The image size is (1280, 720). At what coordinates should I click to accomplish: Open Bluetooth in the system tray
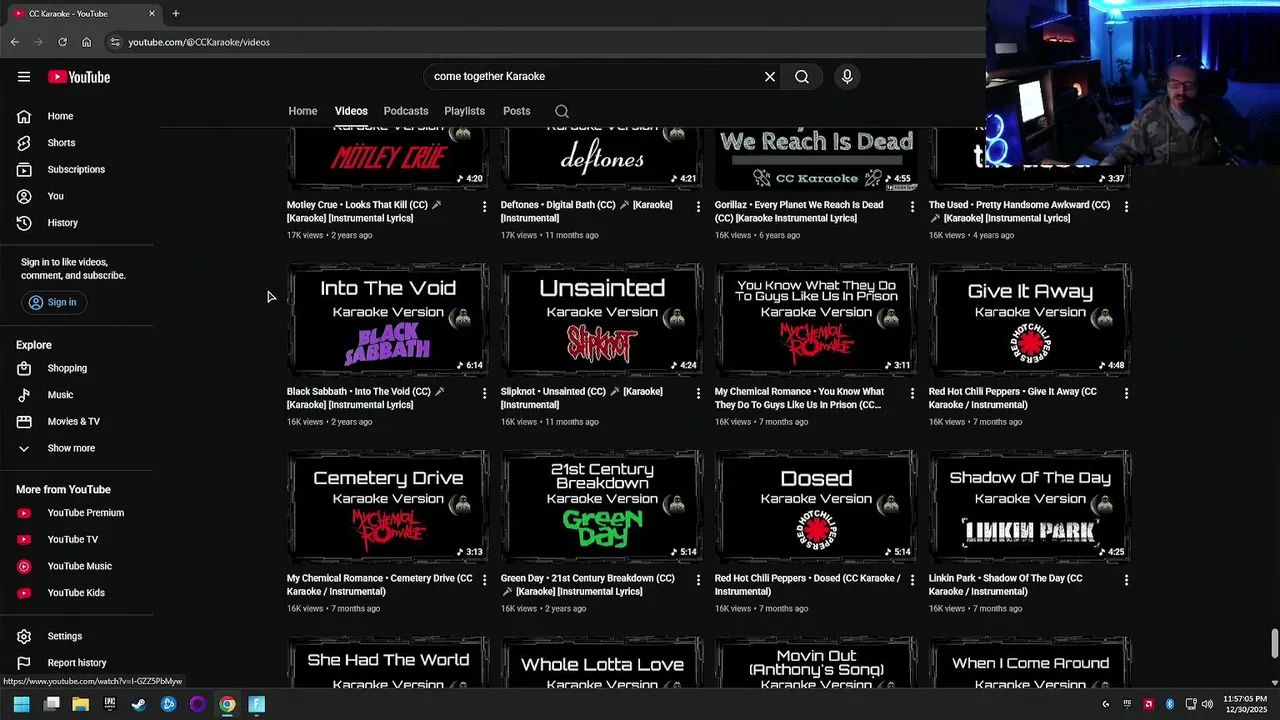(x=1169, y=704)
